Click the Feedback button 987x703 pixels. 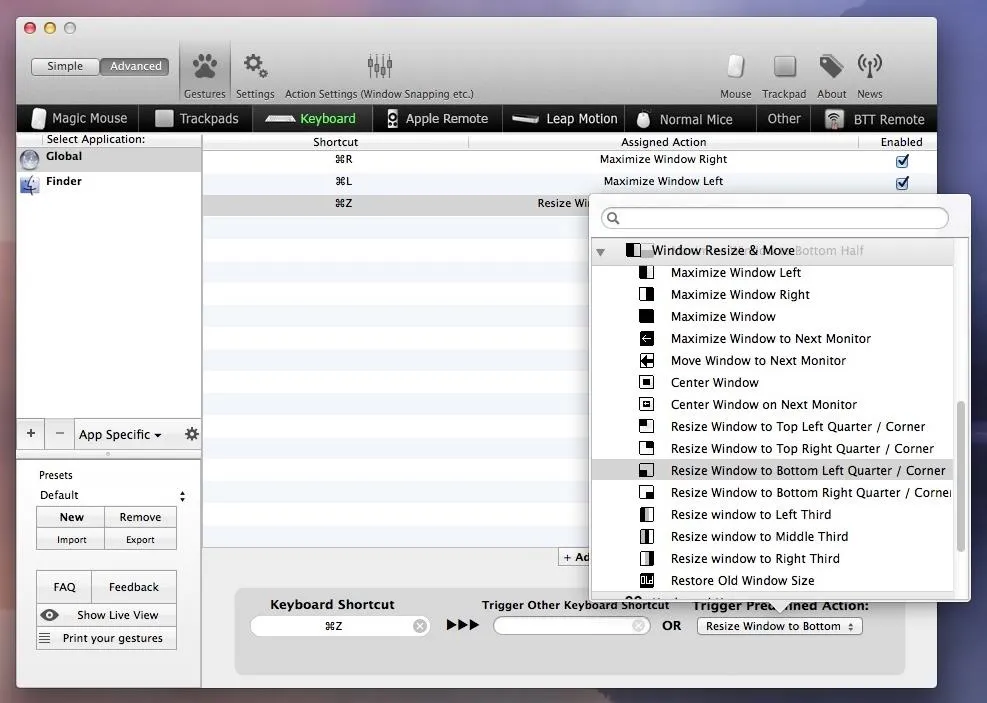(133, 587)
